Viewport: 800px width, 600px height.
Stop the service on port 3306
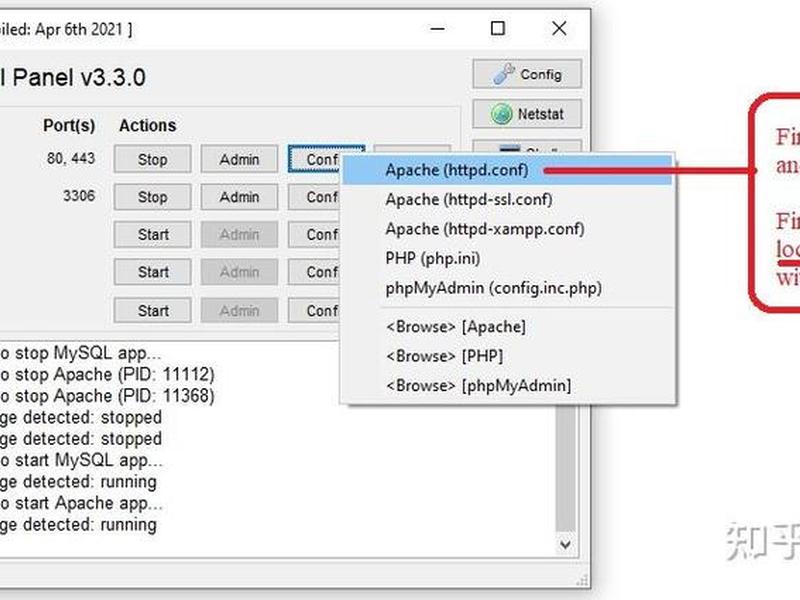153,197
